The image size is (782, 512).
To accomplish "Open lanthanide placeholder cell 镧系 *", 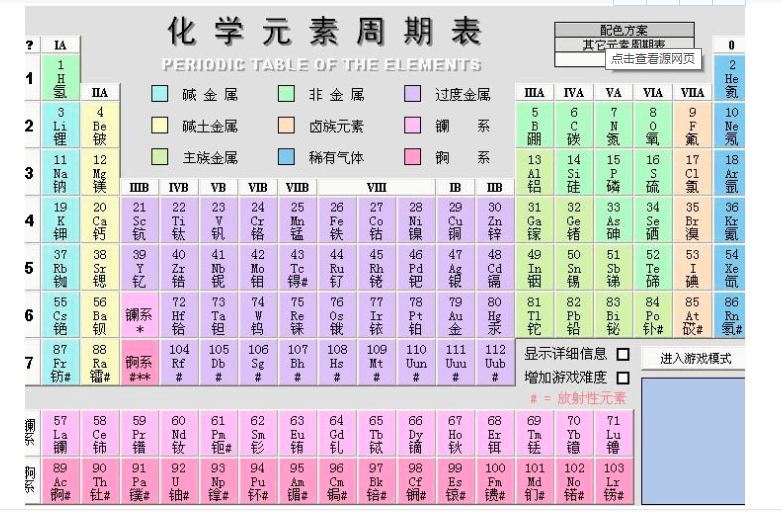I will [139, 315].
